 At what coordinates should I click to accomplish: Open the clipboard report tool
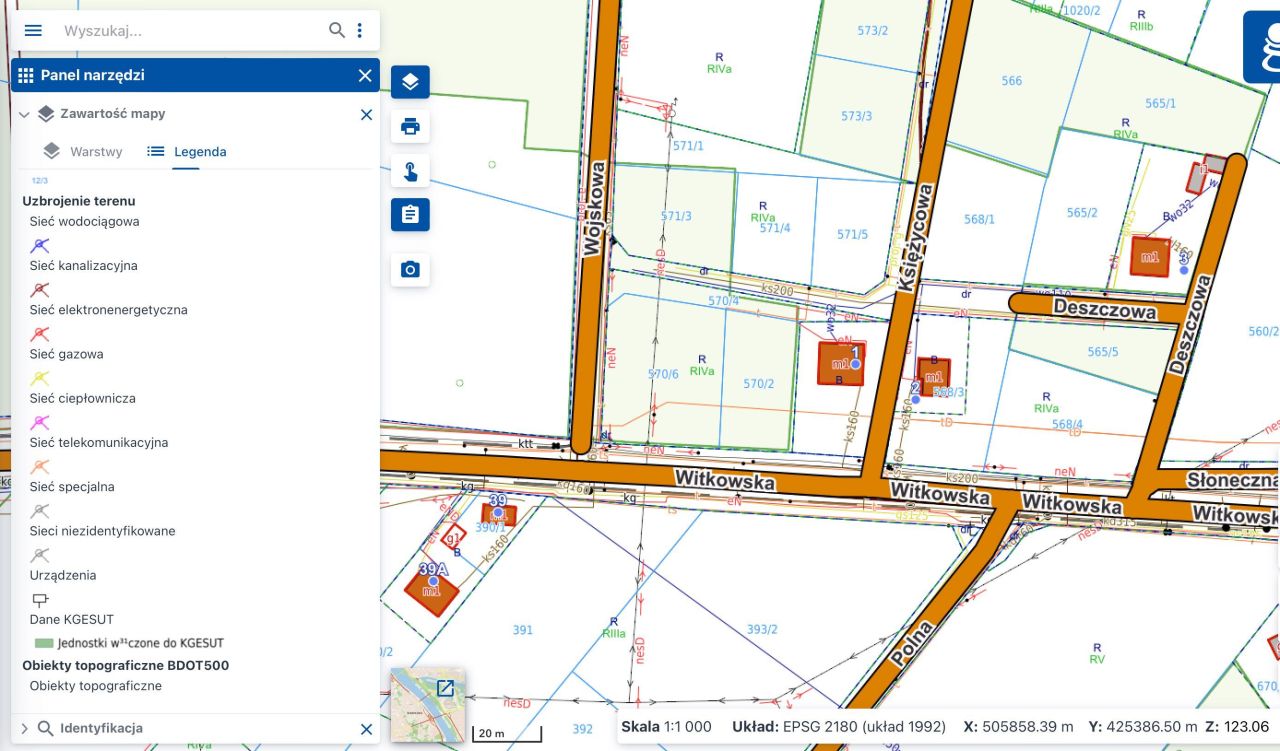click(410, 214)
